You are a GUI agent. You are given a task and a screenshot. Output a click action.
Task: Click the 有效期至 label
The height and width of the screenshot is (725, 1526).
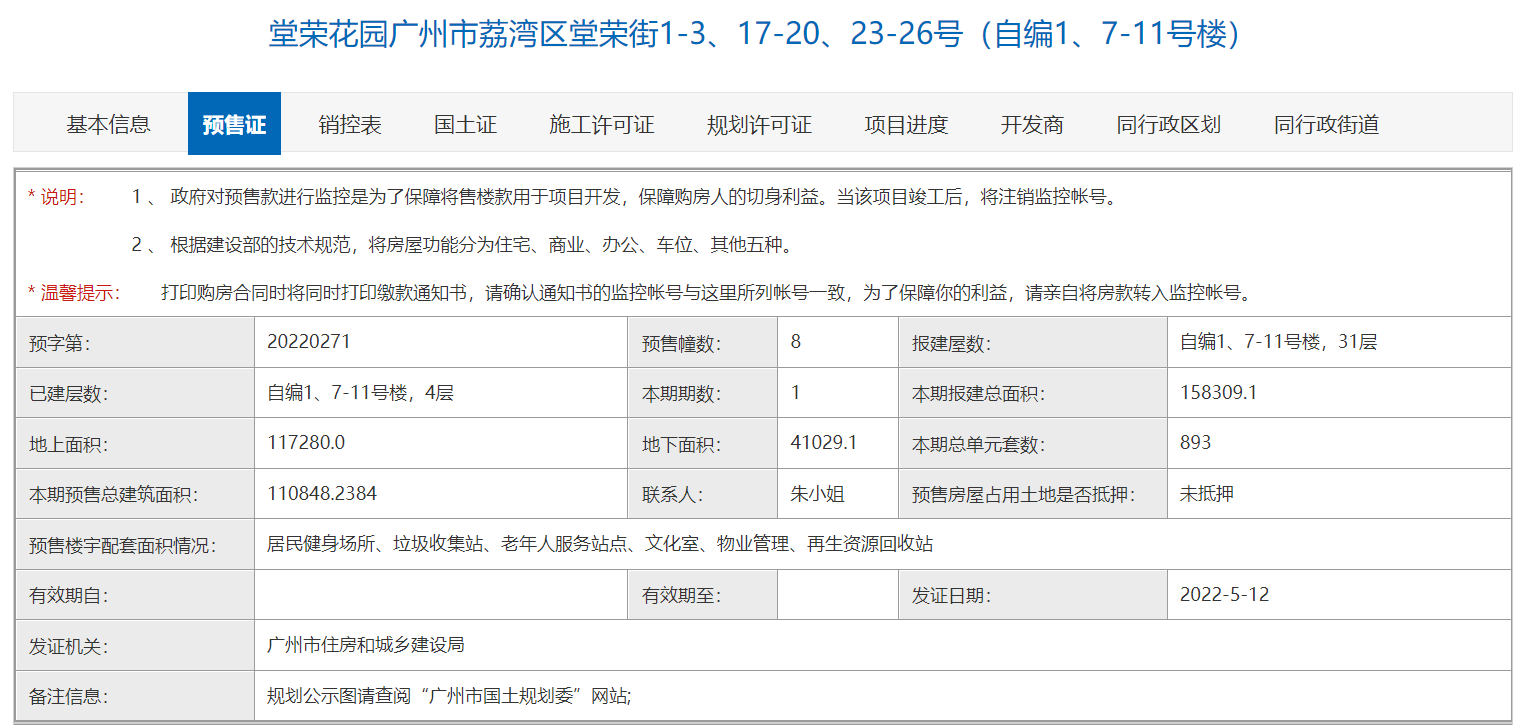click(681, 596)
